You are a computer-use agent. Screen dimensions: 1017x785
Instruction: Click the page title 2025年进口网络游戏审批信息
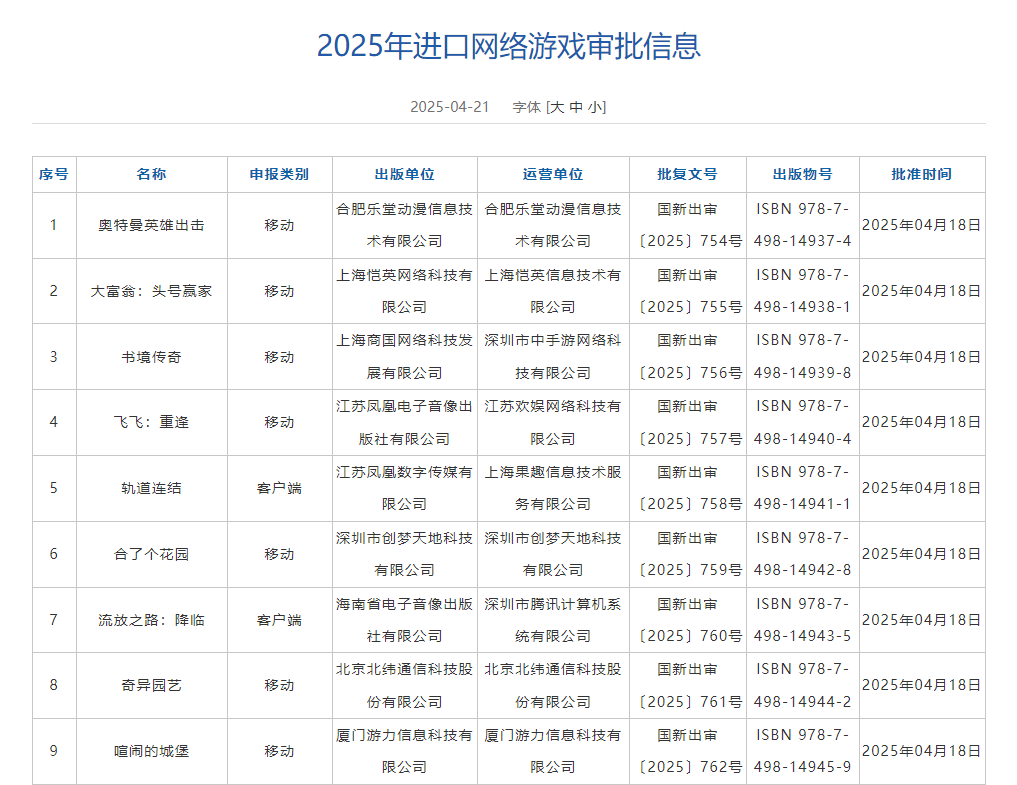tap(508, 46)
